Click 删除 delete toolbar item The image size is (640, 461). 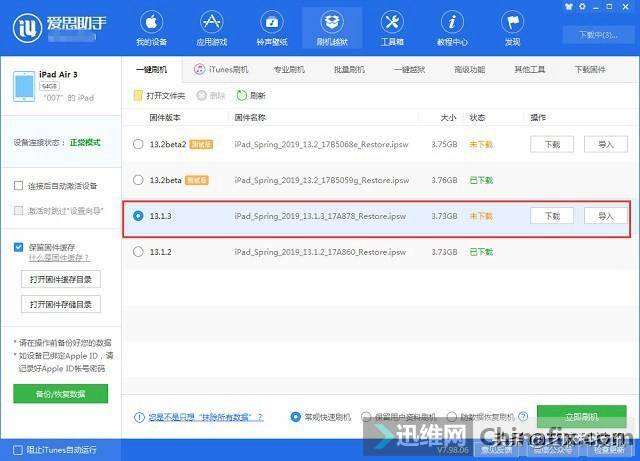tap(211, 96)
